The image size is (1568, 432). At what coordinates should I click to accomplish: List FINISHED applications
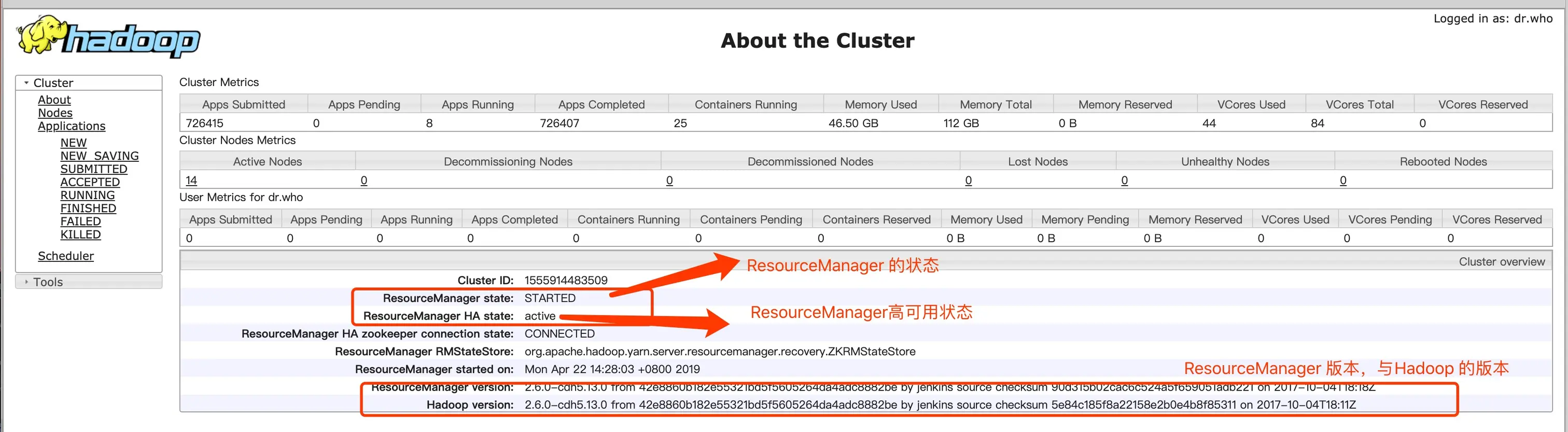tap(88, 208)
